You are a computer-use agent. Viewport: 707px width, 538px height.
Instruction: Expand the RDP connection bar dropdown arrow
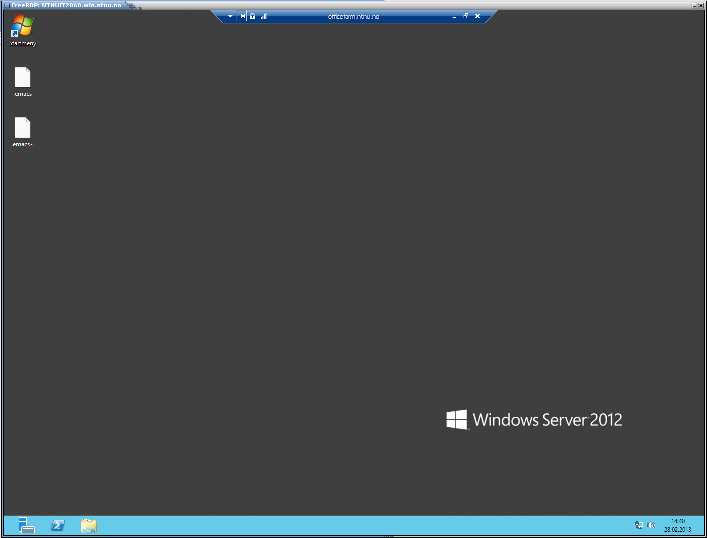[230, 16]
